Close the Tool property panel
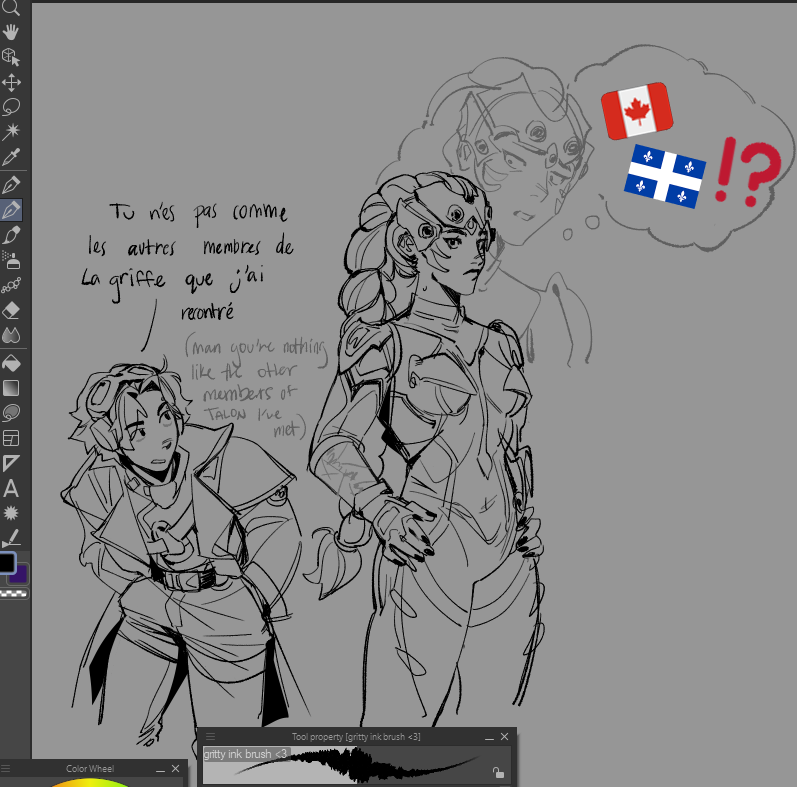This screenshot has width=797, height=787. 504,736
